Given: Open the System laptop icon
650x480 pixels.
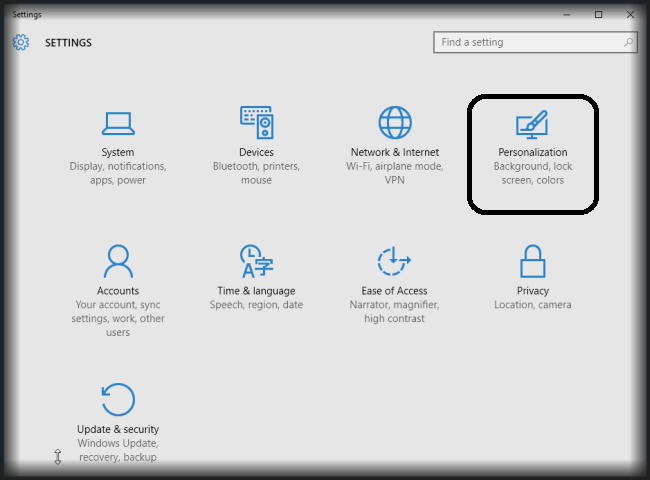Looking at the screenshot, I should click(118, 123).
